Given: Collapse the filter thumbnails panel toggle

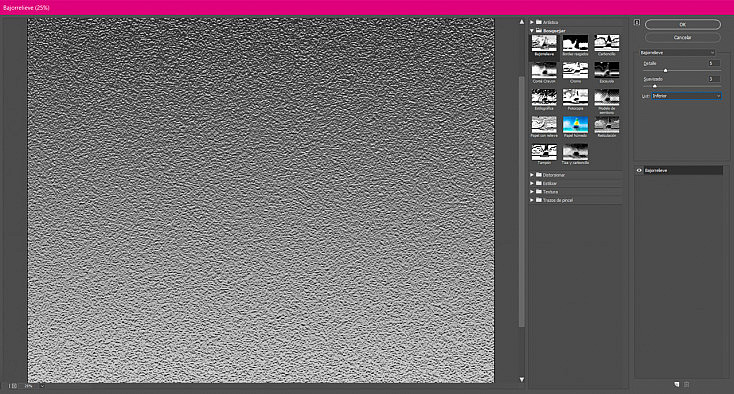Looking at the screenshot, I should tap(637, 22).
